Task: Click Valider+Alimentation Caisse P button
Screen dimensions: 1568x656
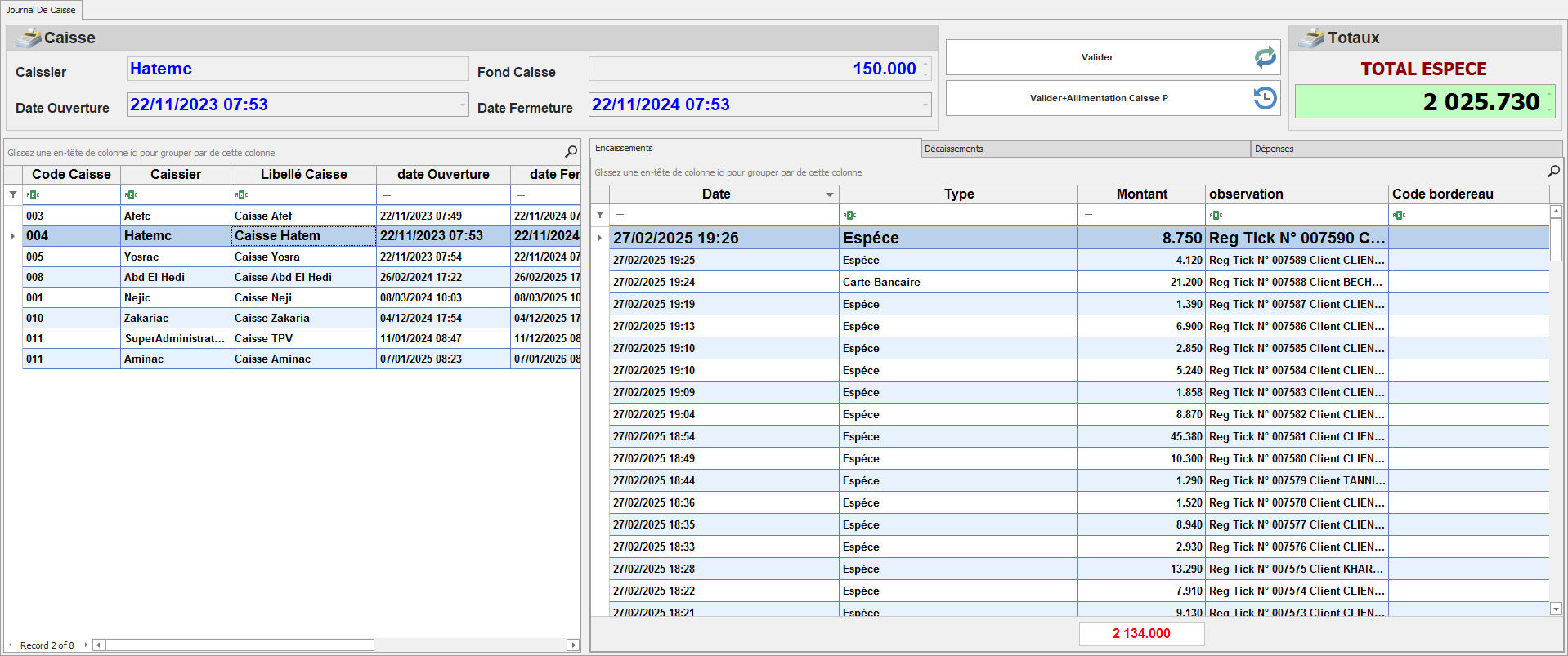Action: click(1098, 98)
